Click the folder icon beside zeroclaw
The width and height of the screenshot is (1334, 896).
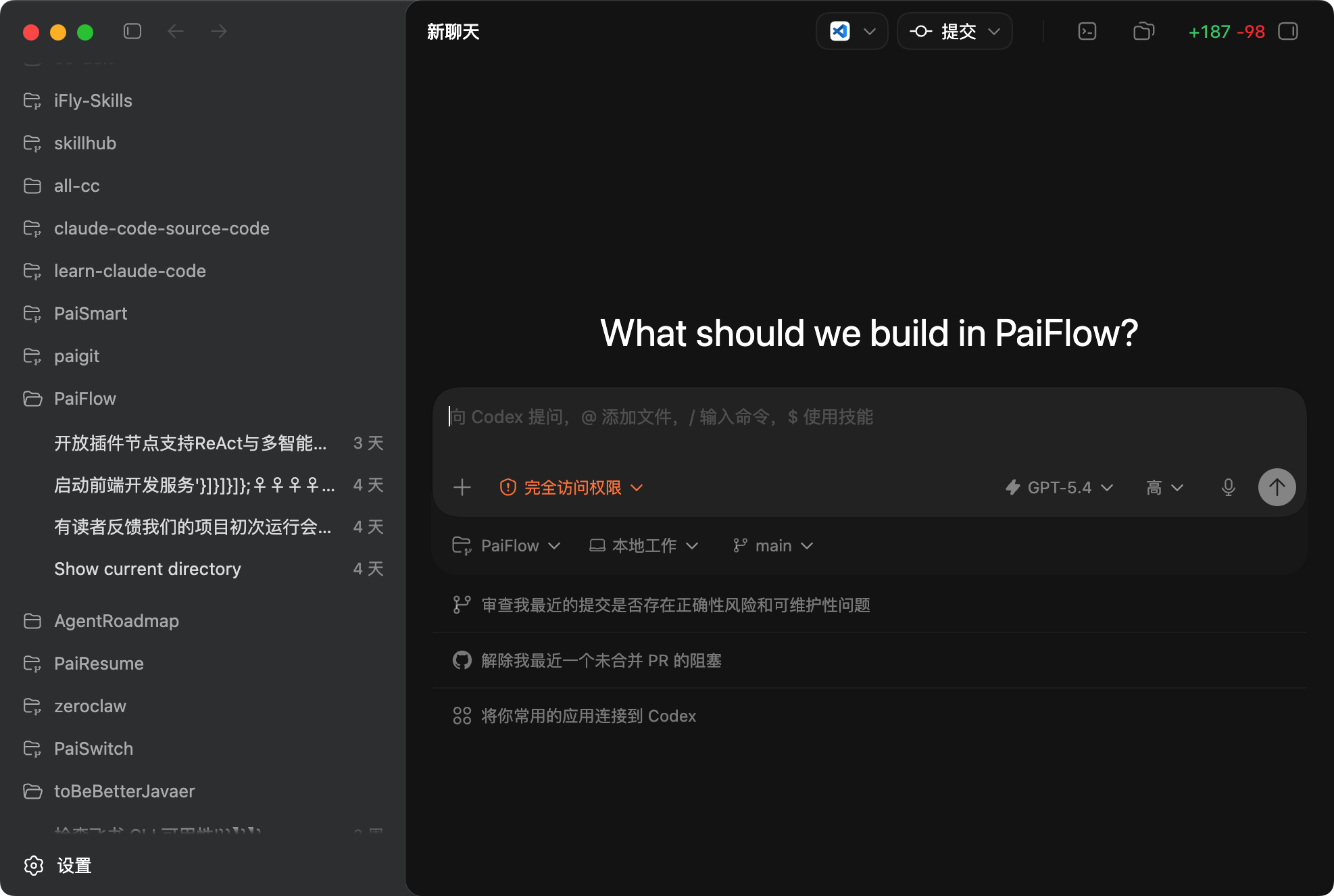click(x=32, y=706)
